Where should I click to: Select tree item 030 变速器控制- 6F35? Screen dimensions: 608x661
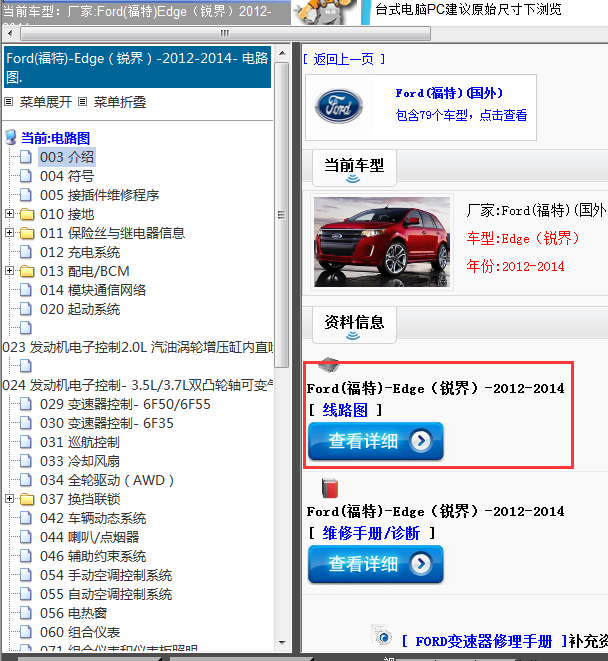pyautogui.click(x=107, y=423)
